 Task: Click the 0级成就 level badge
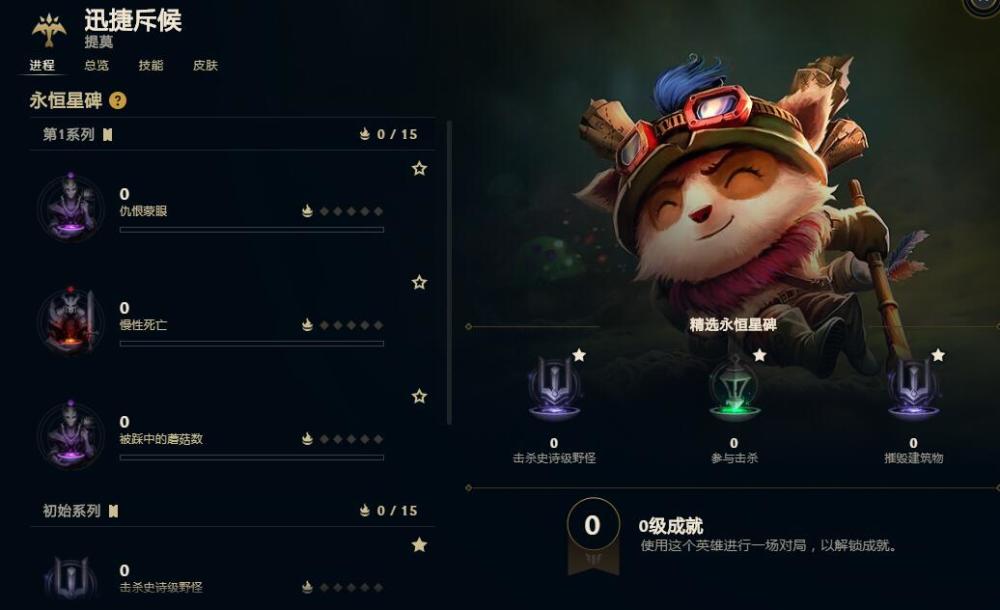point(593,535)
